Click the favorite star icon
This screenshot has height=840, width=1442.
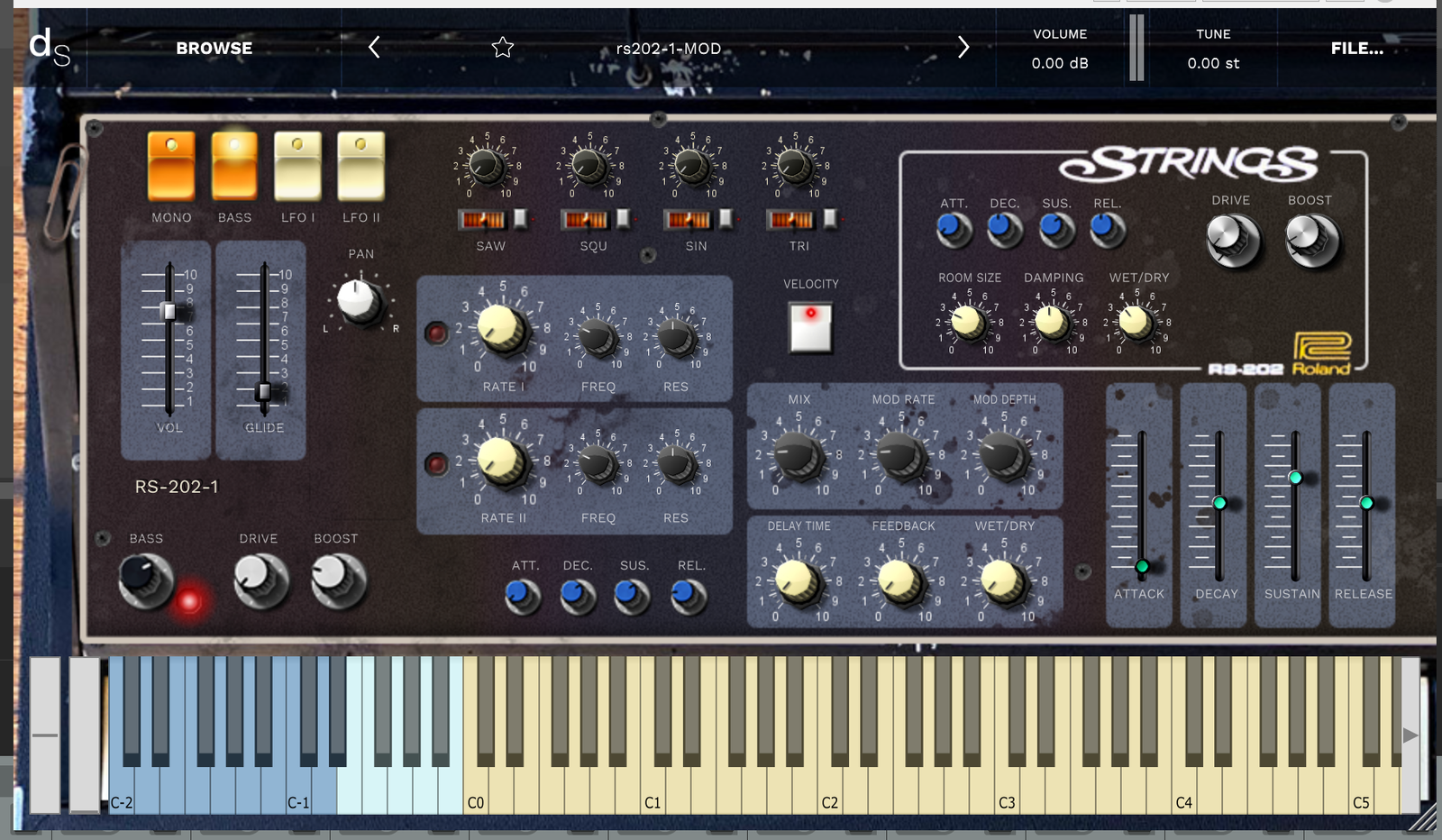tap(503, 48)
